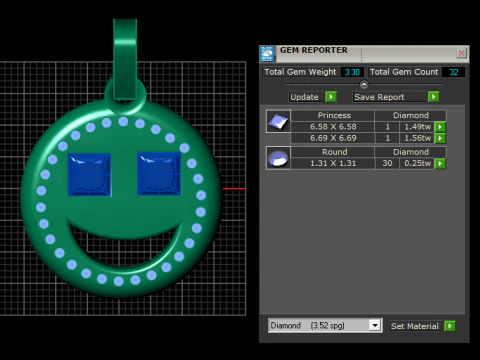Click the Total Gem Weight value 3.30
Screen dimensions: 480x360
(x=352, y=72)
